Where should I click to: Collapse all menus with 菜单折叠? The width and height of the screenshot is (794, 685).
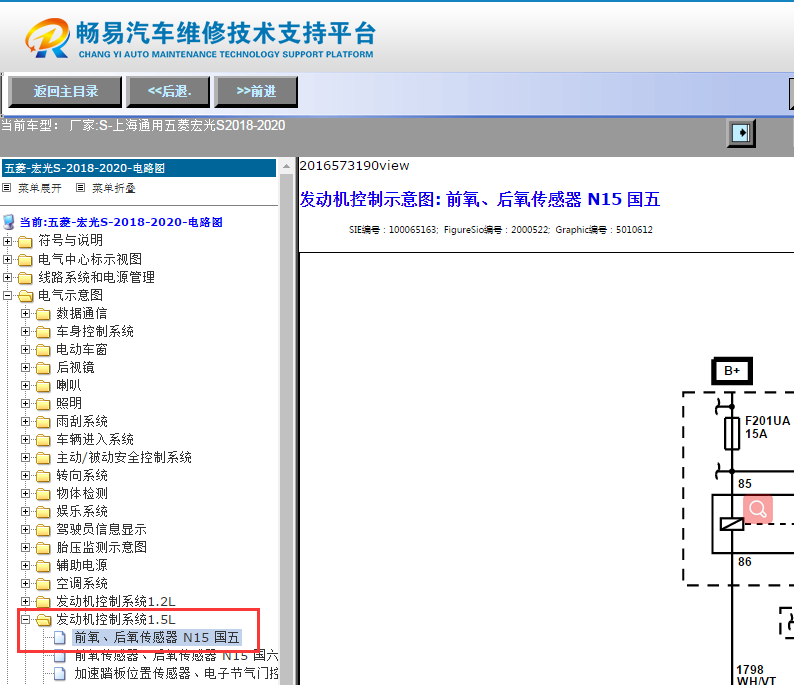pyautogui.click(x=113, y=188)
